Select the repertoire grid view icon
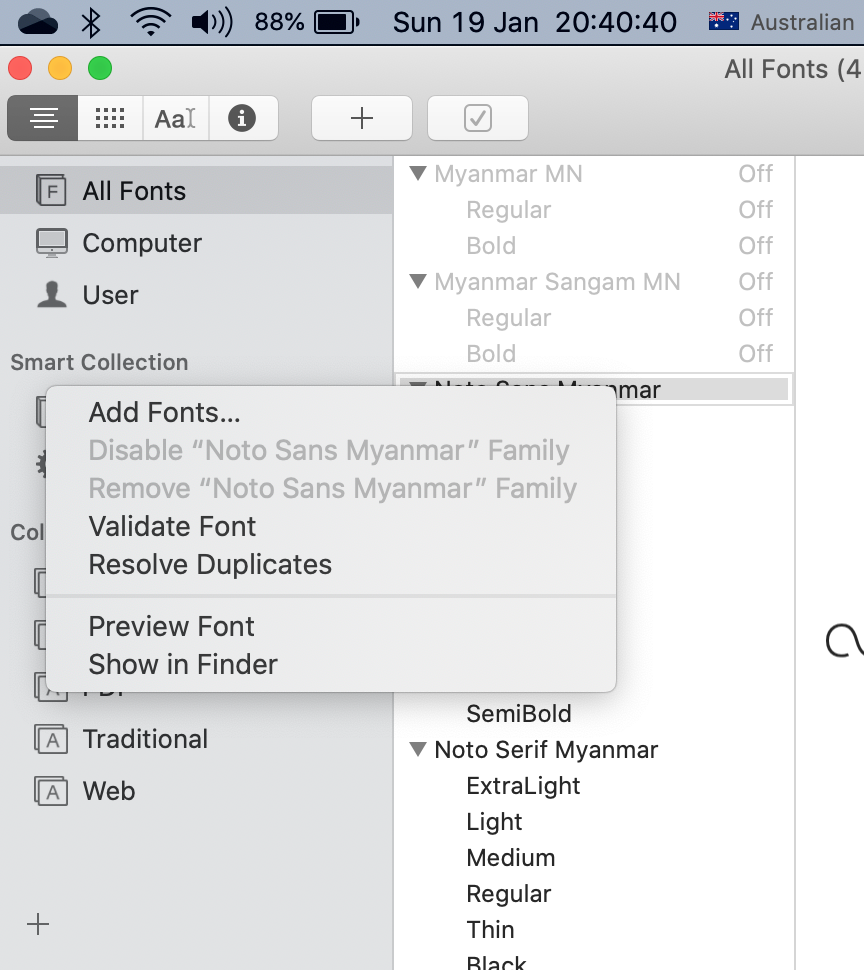The height and width of the screenshot is (970, 864). (110, 119)
